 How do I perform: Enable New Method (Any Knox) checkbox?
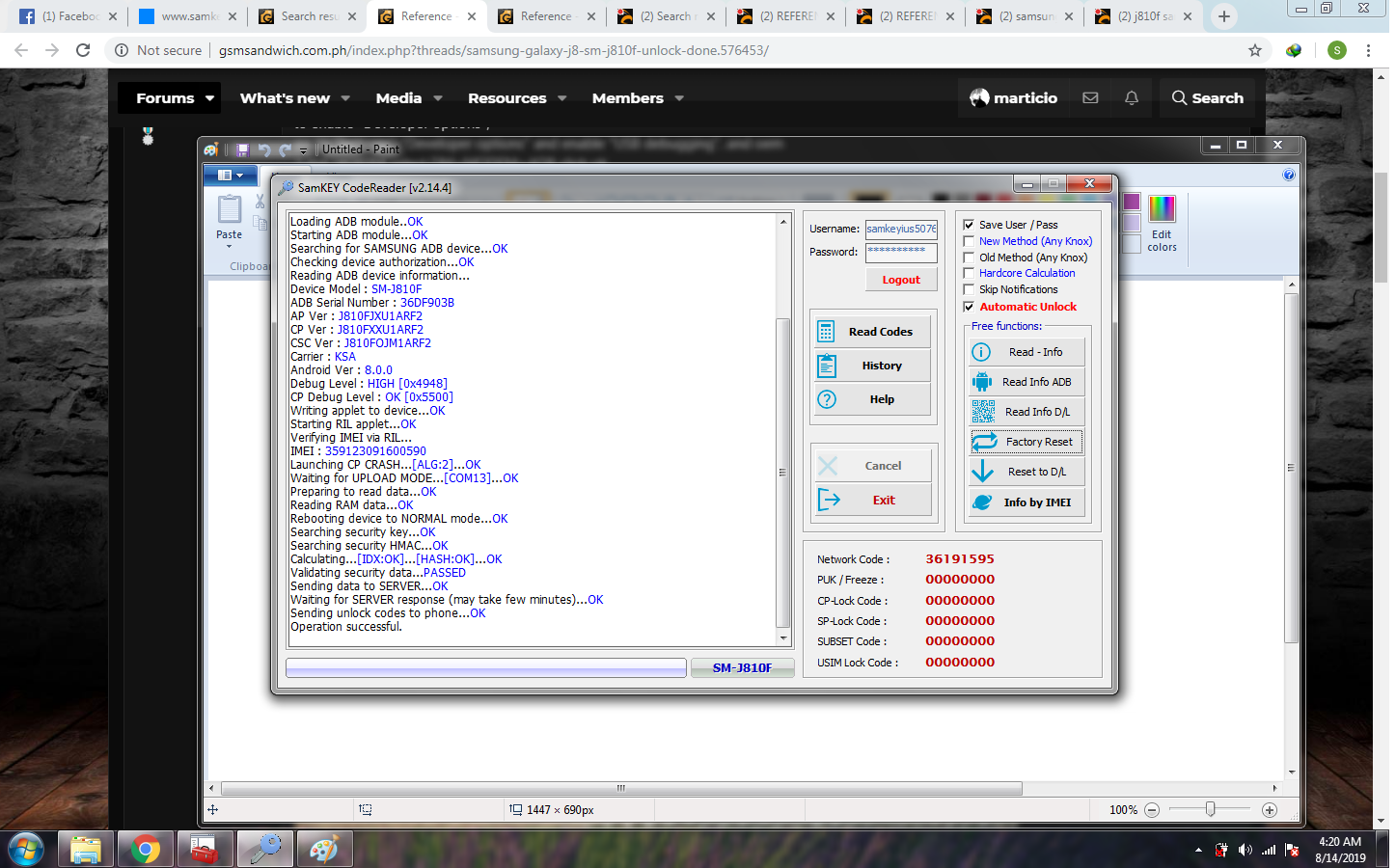[969, 241]
